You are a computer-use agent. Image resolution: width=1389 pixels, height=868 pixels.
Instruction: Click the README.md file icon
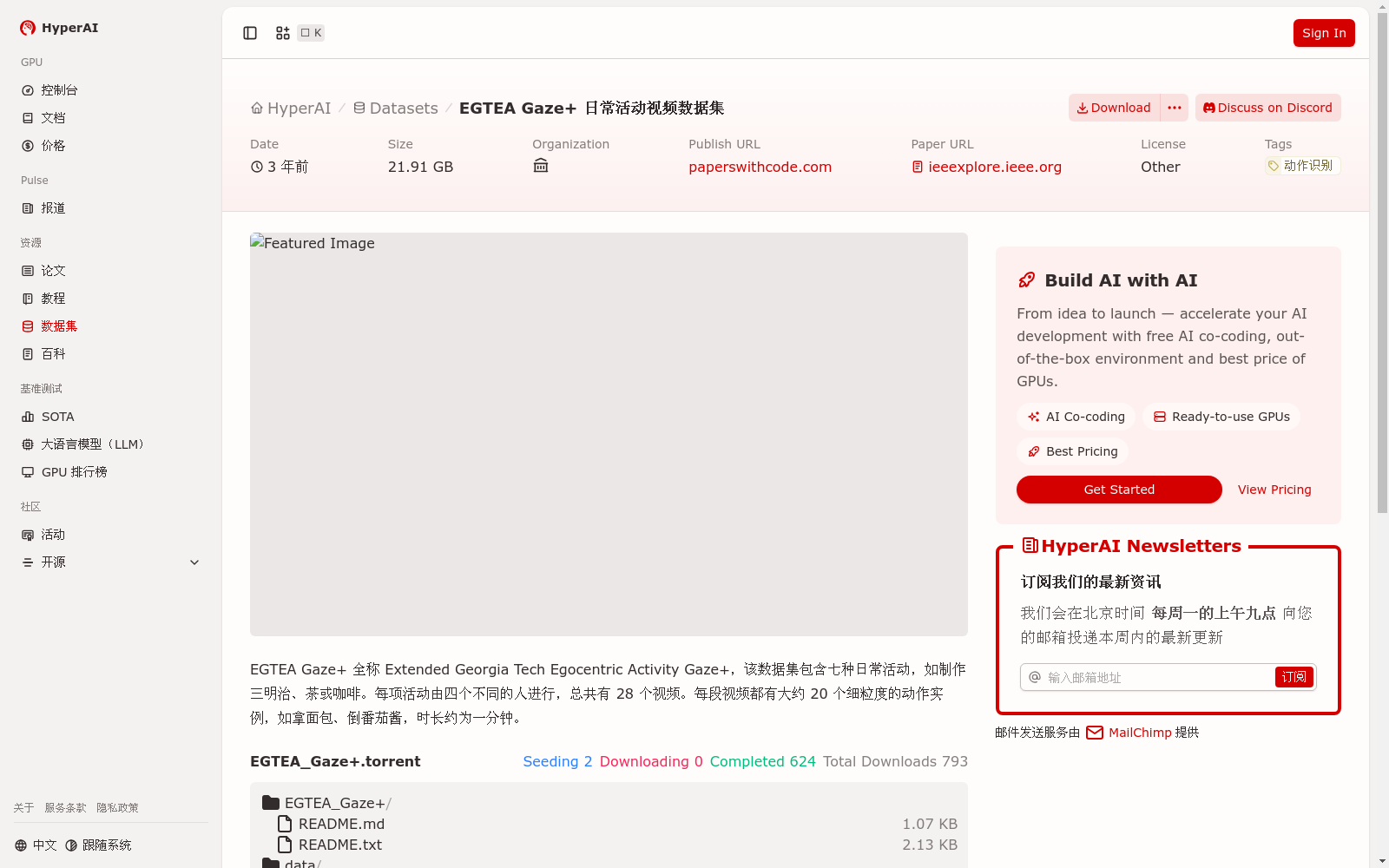pos(285,824)
